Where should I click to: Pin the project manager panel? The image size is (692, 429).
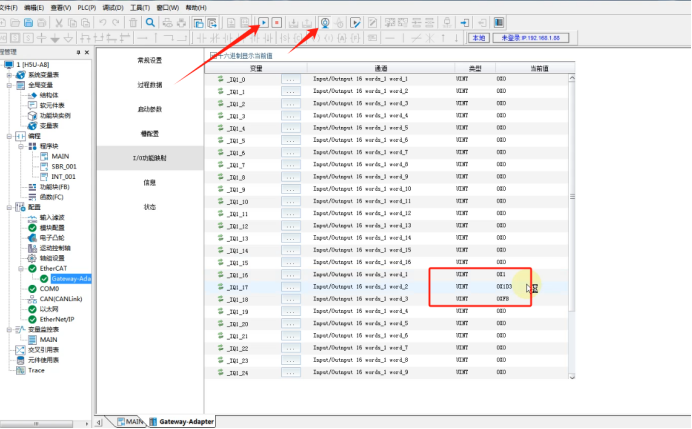[x=79, y=52]
